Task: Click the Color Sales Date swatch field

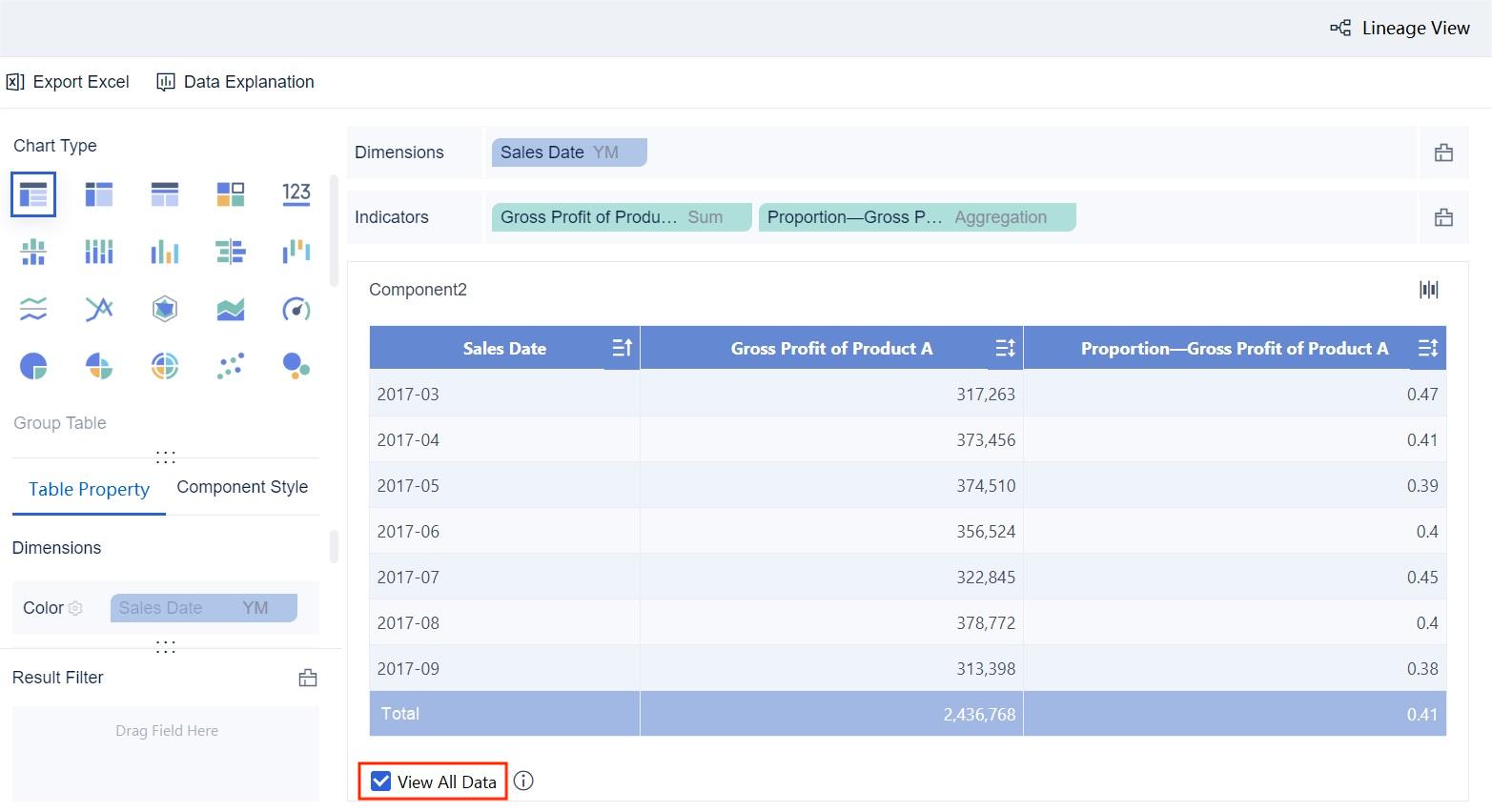Action: [203, 608]
